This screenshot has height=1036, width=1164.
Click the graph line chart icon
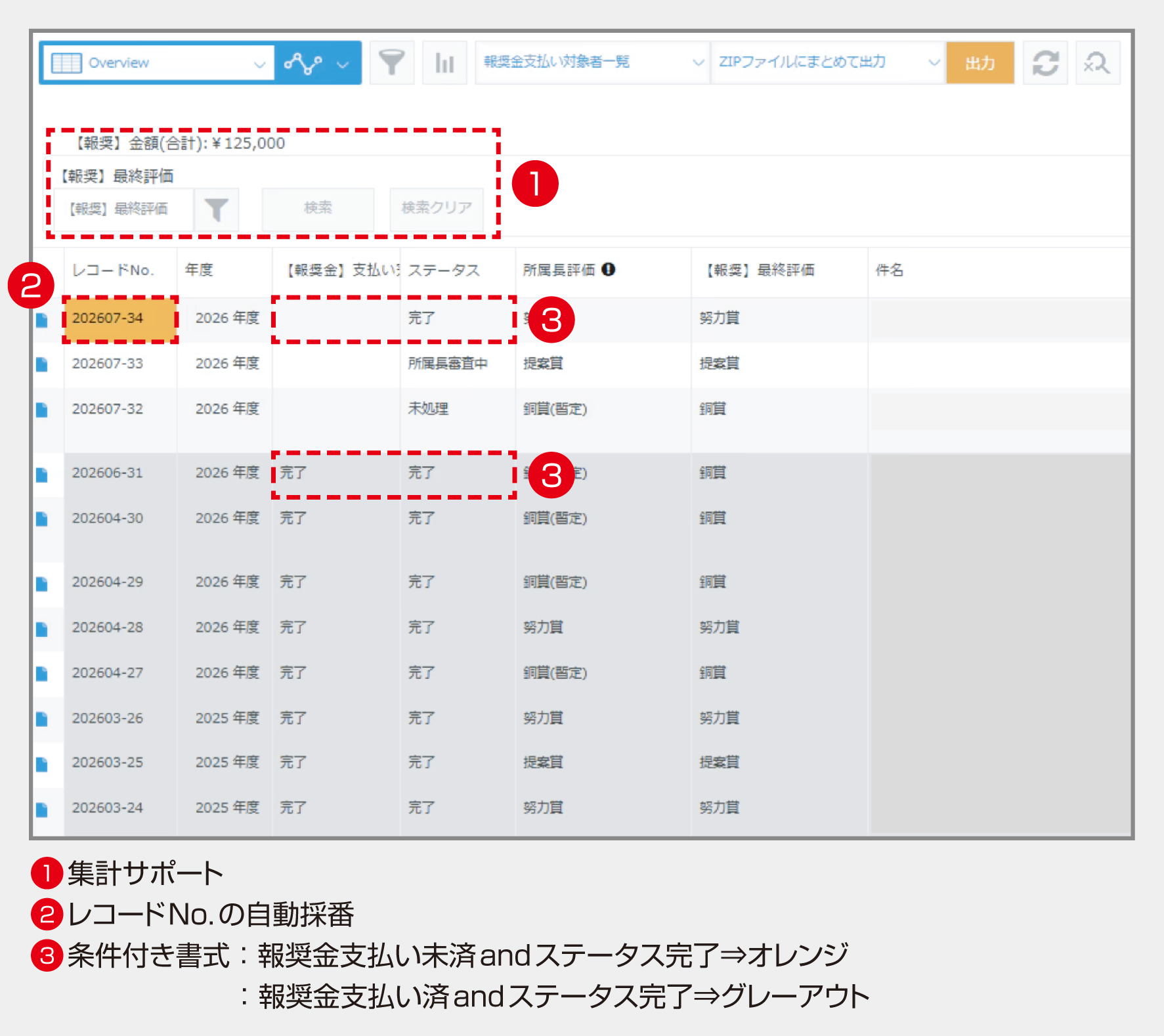[303, 64]
